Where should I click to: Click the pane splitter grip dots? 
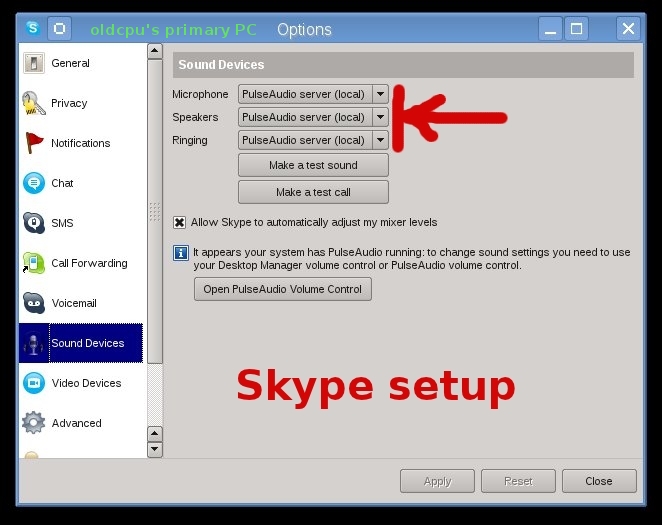tap(155, 211)
